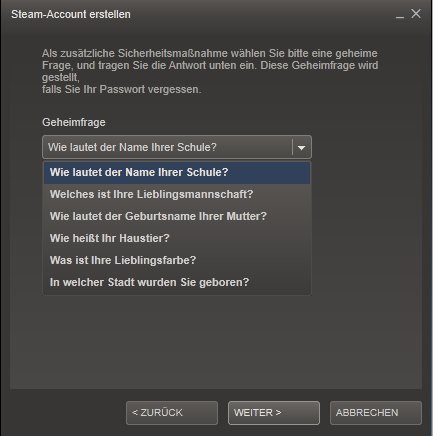Click the 'falls Sie Ihr Passwort vergessen.' text line
This screenshot has width=433, height=436.
(x=122, y=89)
